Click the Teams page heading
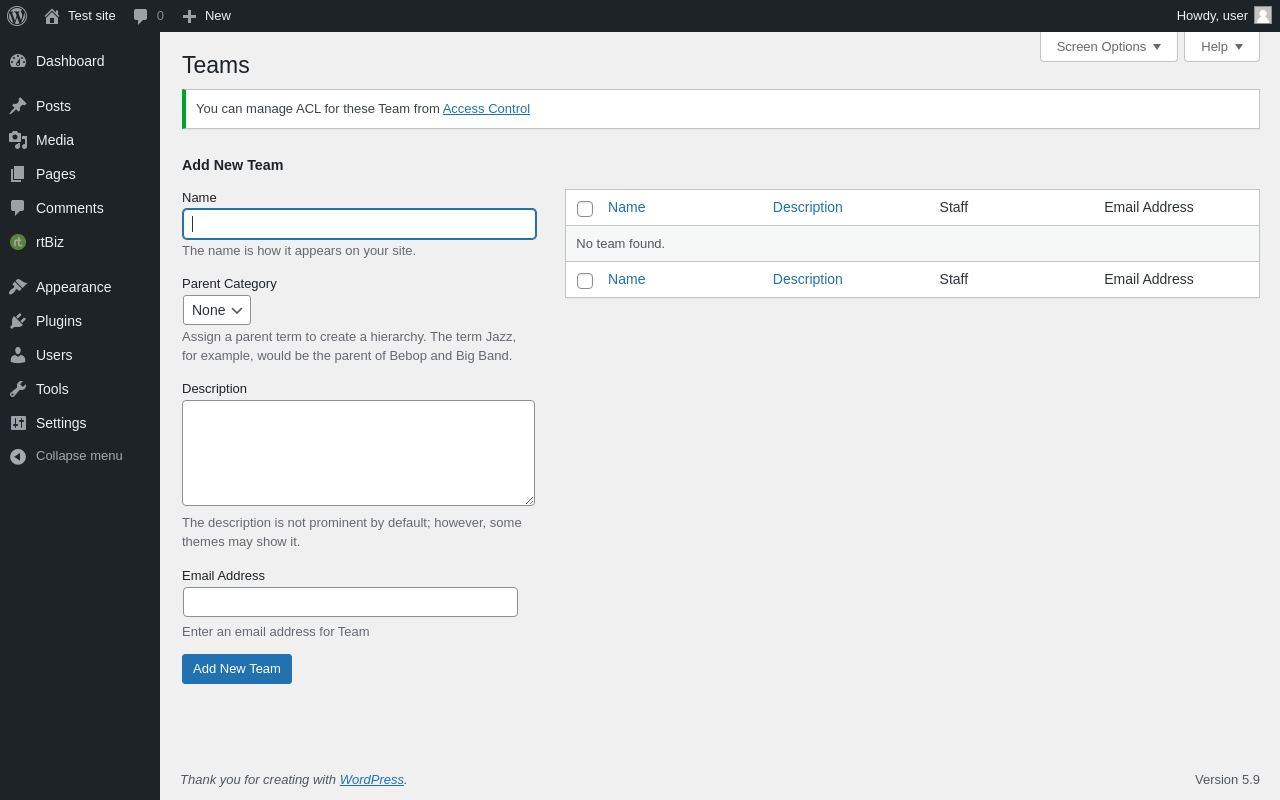The width and height of the screenshot is (1280, 800). point(216,65)
